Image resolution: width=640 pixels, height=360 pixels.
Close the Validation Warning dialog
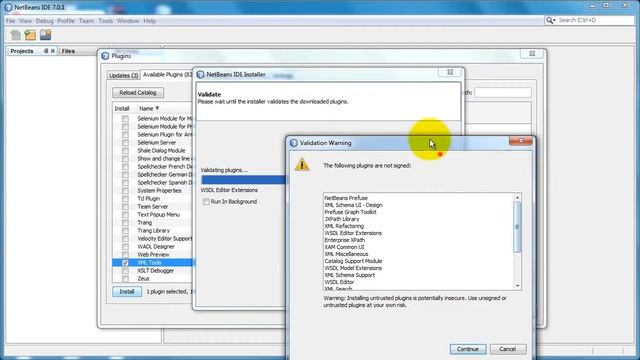[x=521, y=141]
